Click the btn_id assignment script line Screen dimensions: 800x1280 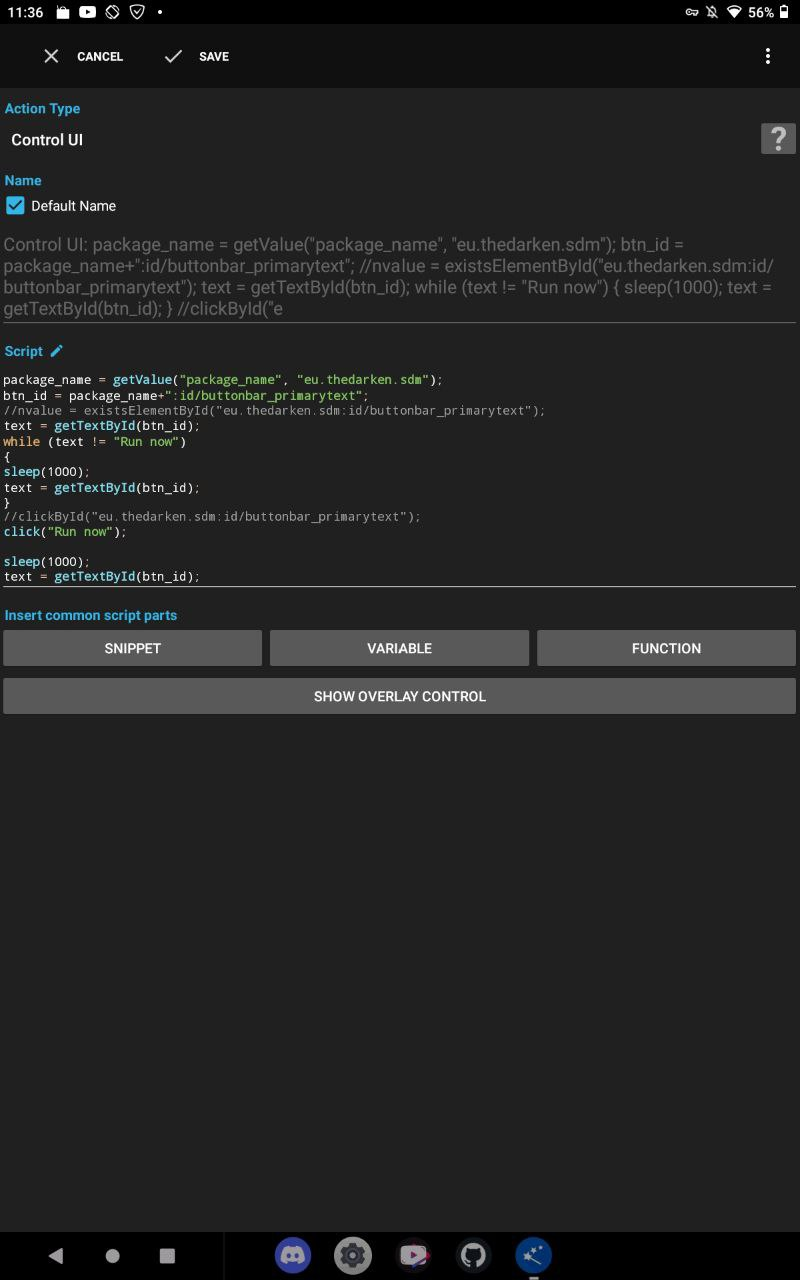click(186, 395)
